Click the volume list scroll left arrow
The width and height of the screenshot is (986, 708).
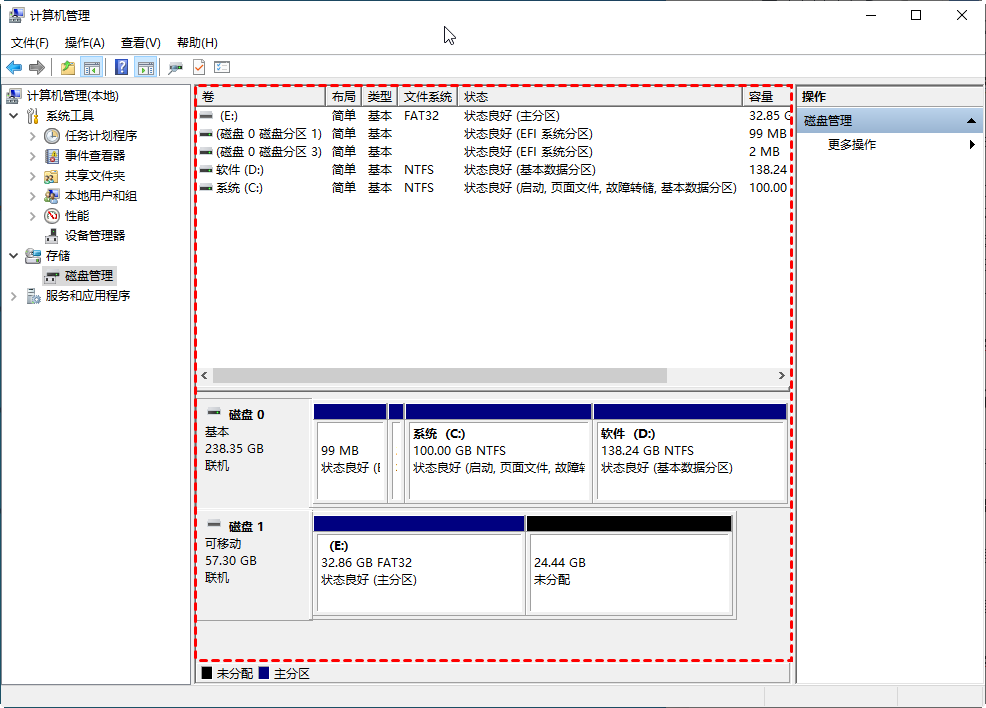pos(204,375)
